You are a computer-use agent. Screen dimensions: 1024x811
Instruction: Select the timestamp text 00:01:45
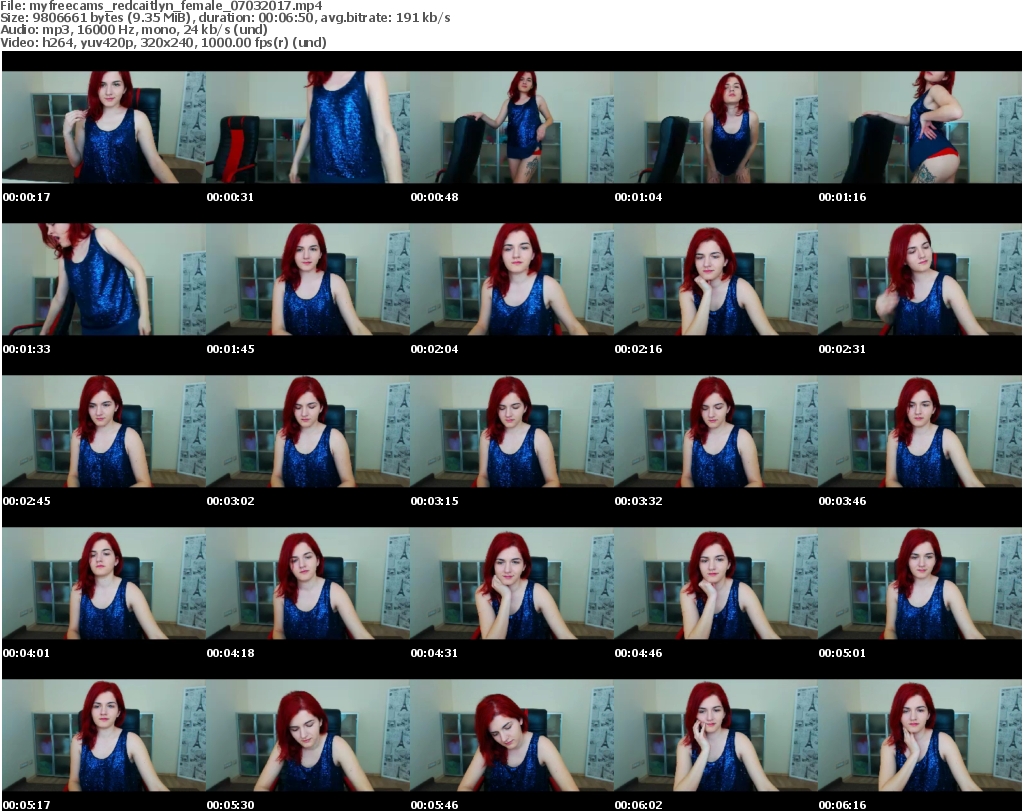(231, 349)
